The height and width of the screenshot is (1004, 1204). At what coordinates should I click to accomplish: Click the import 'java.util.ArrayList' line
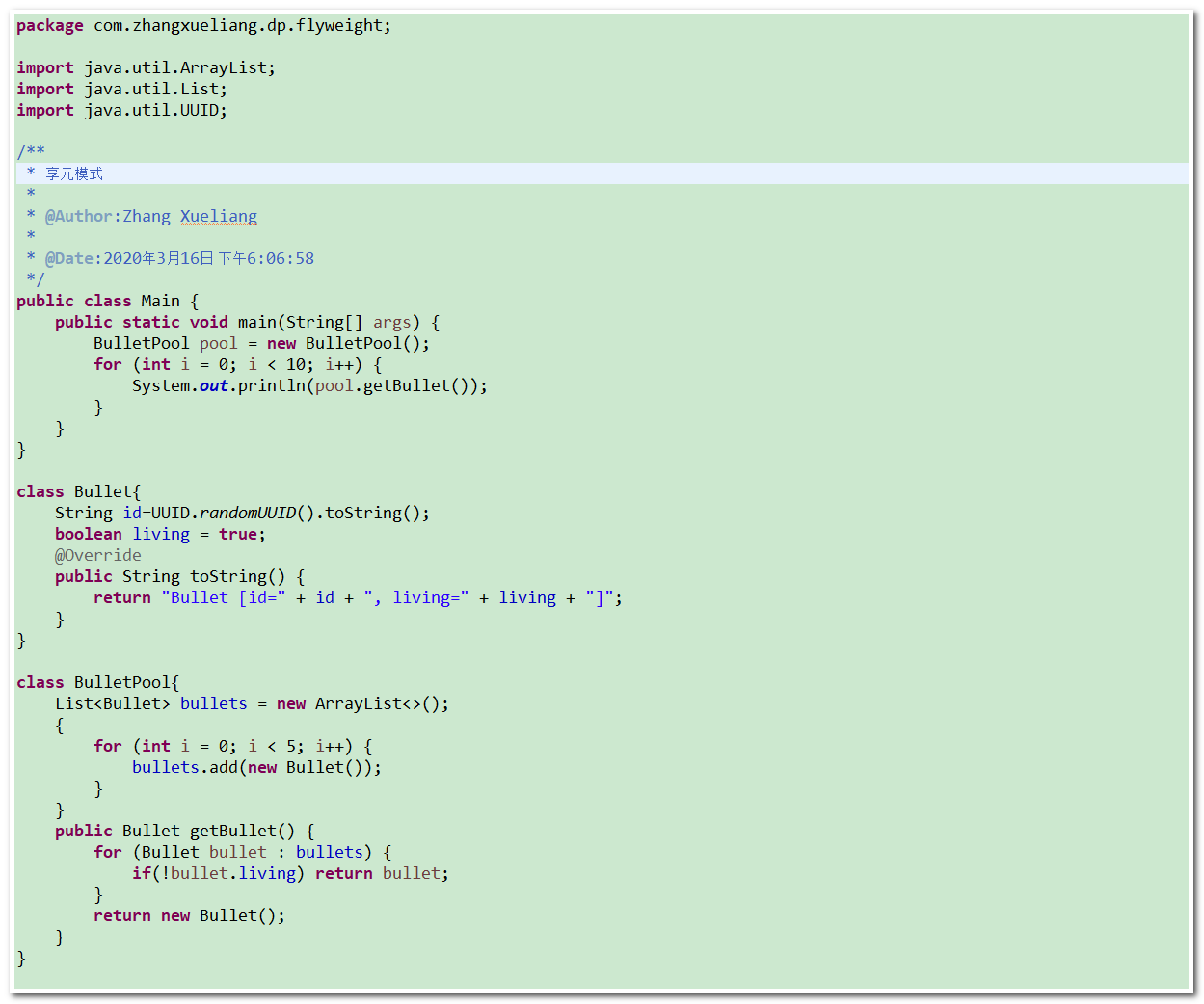[x=146, y=68]
